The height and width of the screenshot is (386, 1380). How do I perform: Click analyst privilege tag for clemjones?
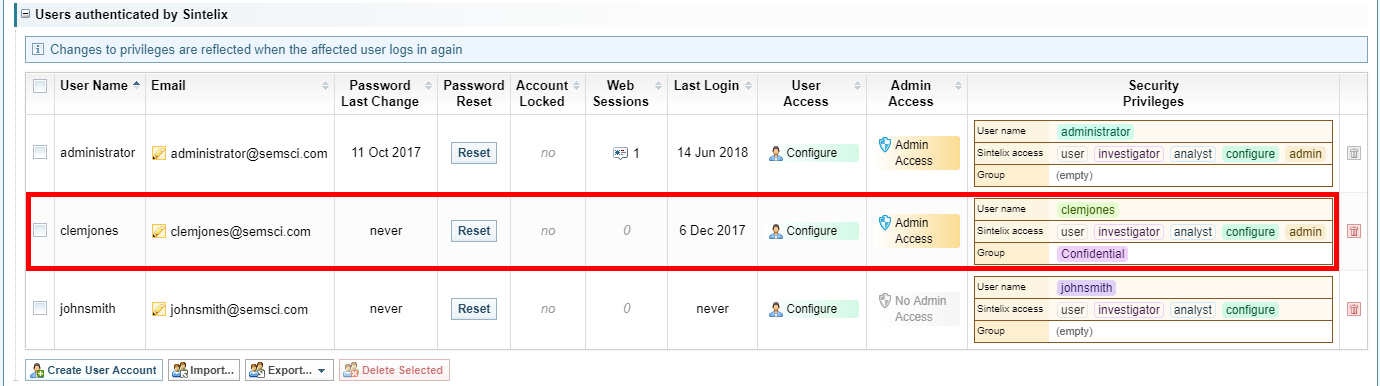coord(1193,232)
